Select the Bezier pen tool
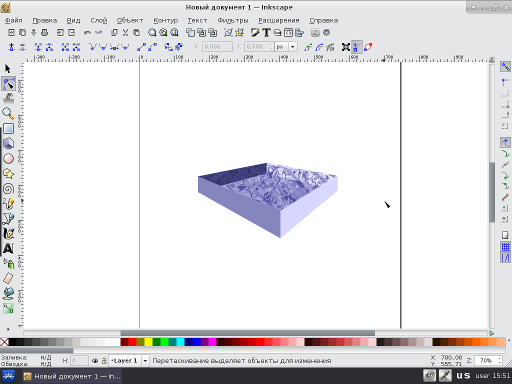This screenshot has height=384, width=512. click(x=8, y=219)
